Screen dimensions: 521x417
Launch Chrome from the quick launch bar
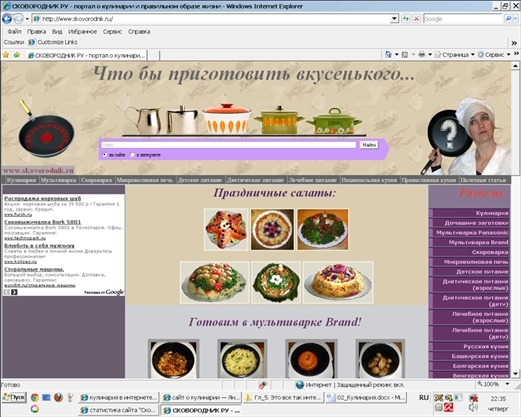click(x=35, y=397)
